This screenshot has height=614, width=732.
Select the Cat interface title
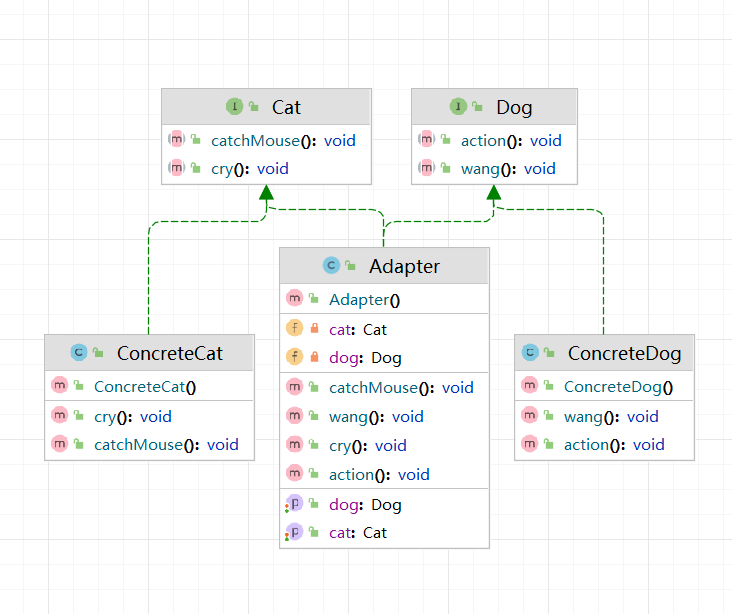(x=286, y=107)
